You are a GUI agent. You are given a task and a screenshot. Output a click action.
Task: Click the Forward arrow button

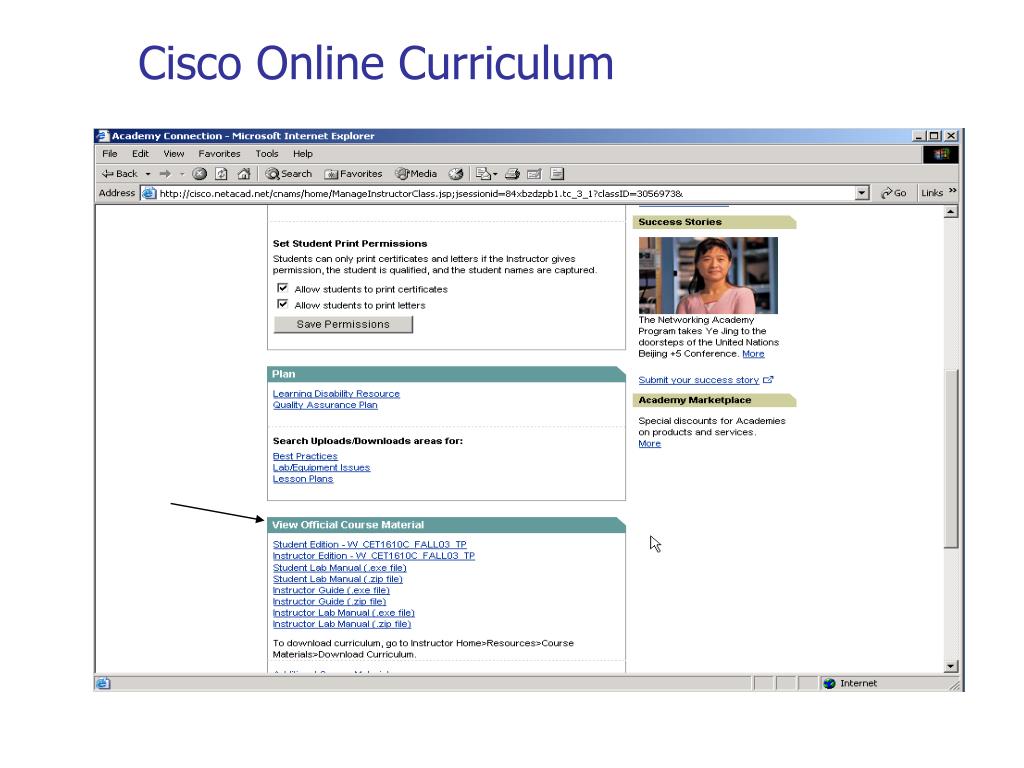pos(165,174)
